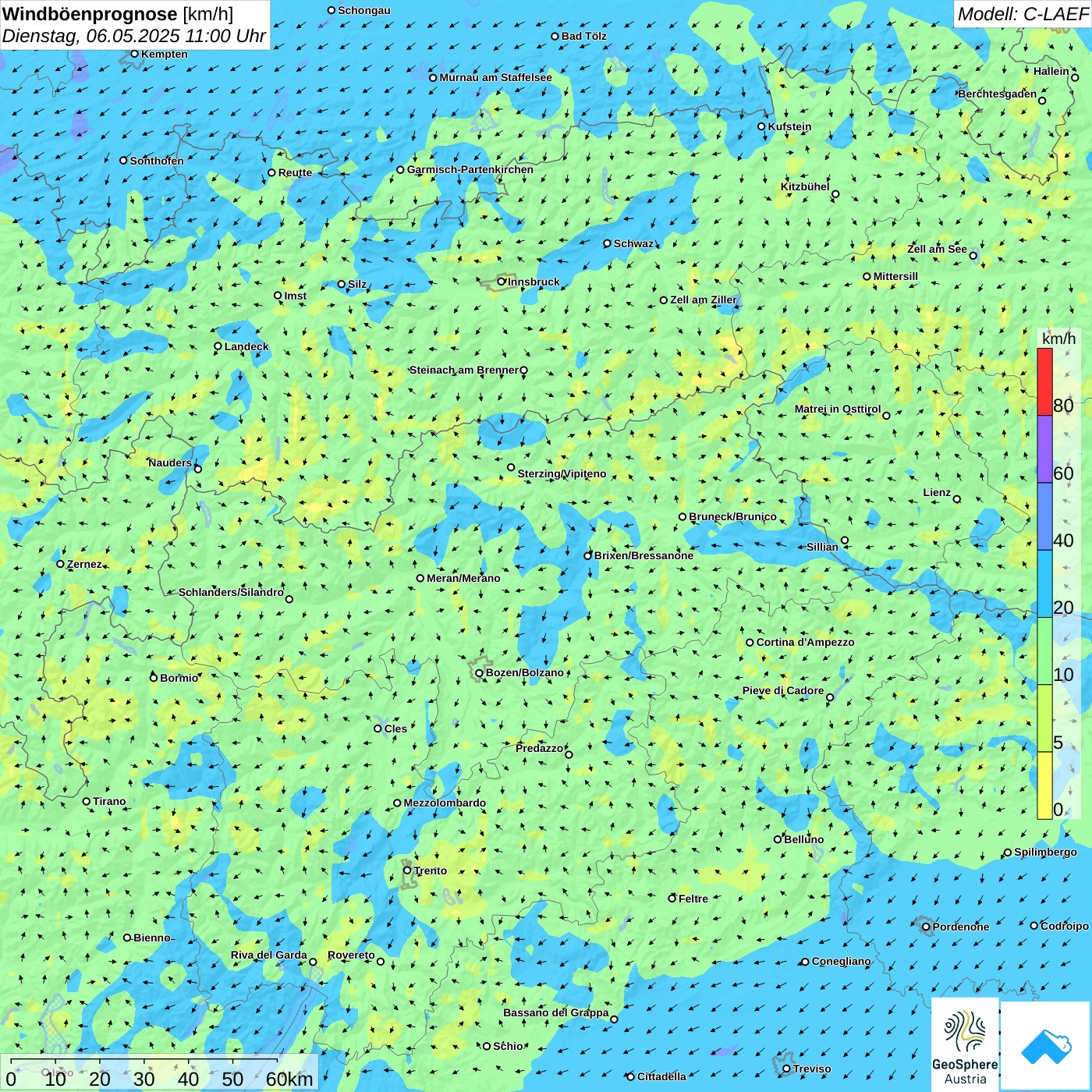Click the Pieve di Cadore label
This screenshot has height=1092, width=1092.
(x=783, y=690)
